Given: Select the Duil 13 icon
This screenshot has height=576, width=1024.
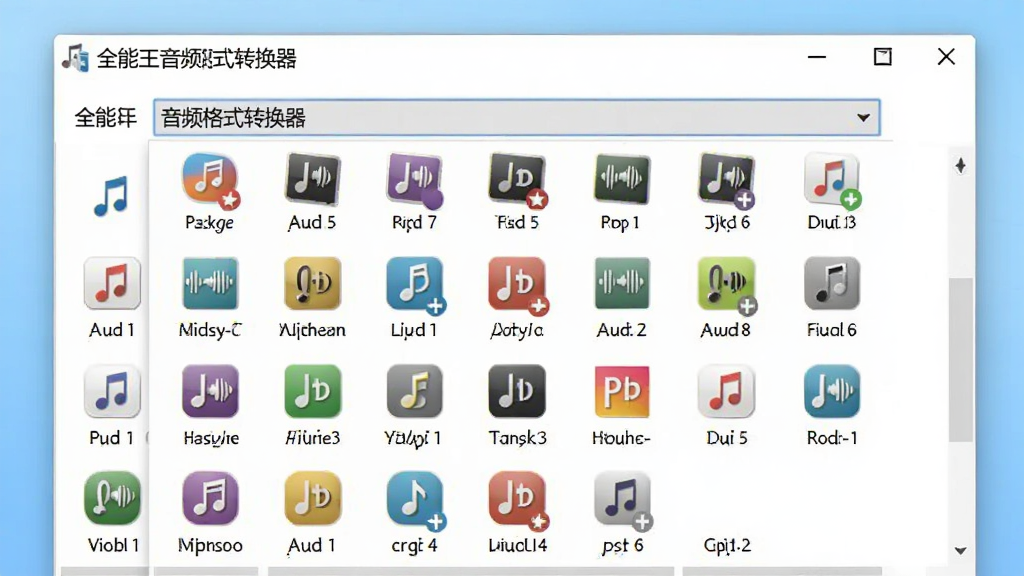Looking at the screenshot, I should [832, 180].
